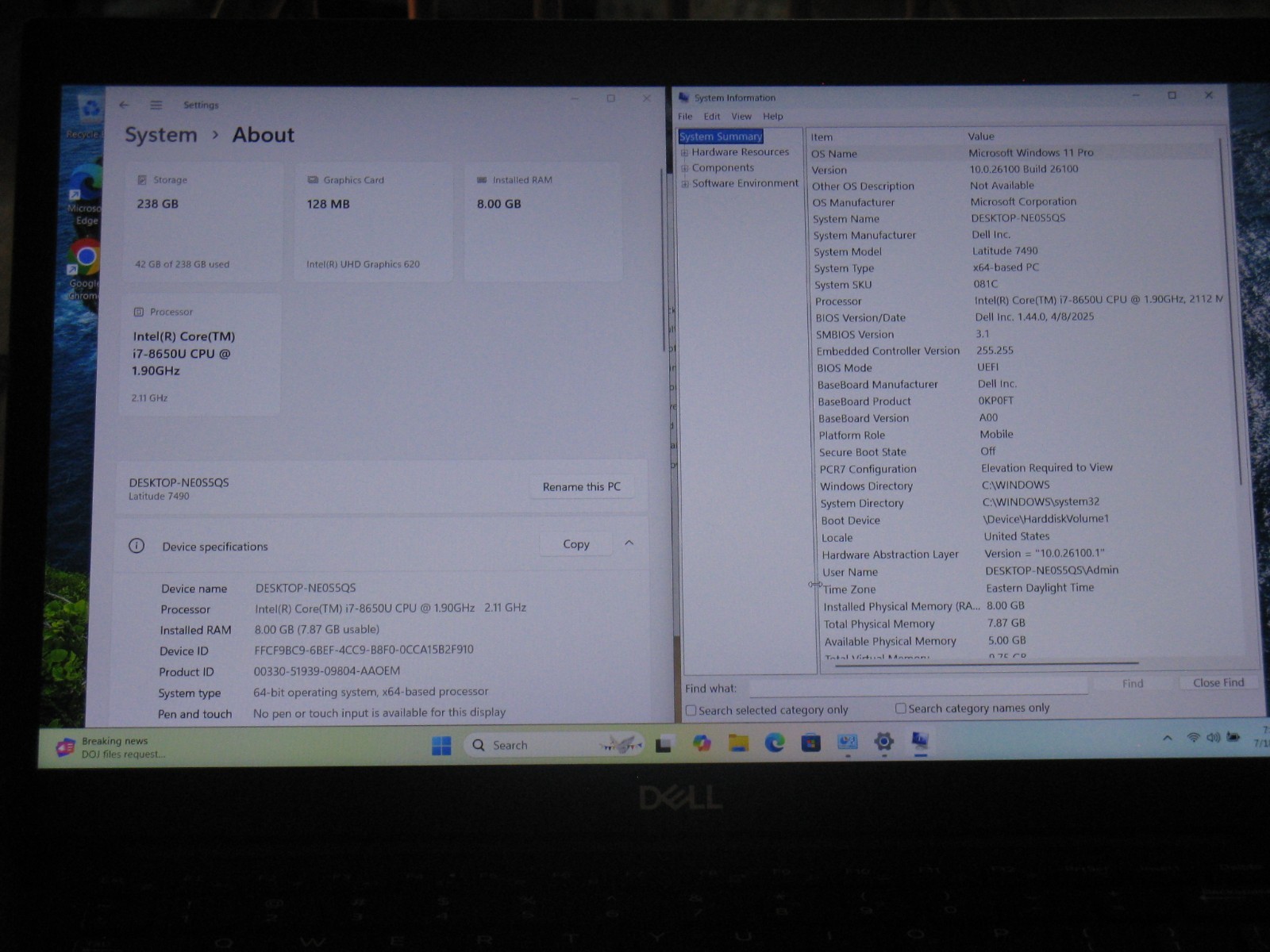This screenshot has width=1270, height=952.
Task: Open File Explorer from the taskbar
Action: tap(738, 743)
